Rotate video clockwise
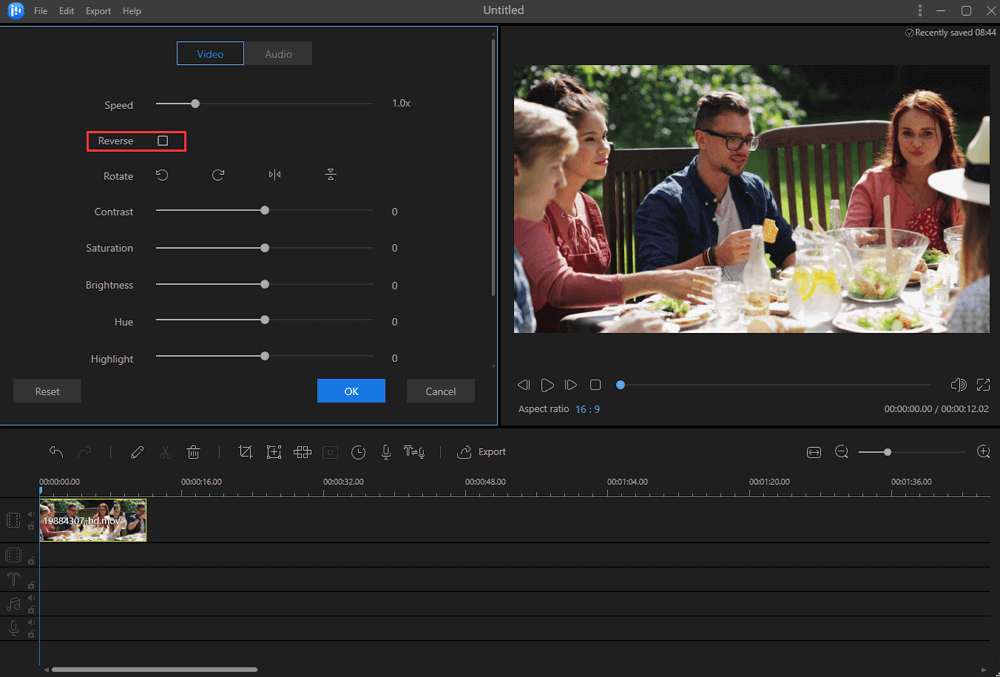The width and height of the screenshot is (1000, 677). click(x=218, y=175)
